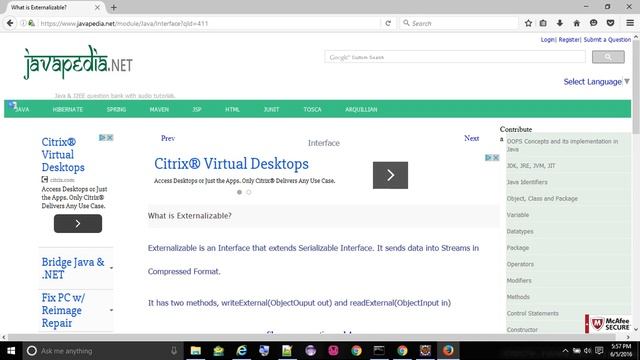Show bookmarks list icon in toolbar
The width and height of the screenshot is (640, 360).
tap(543, 23)
